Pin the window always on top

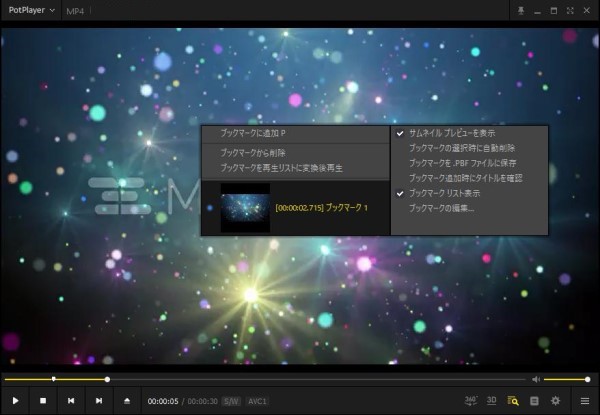(x=520, y=10)
